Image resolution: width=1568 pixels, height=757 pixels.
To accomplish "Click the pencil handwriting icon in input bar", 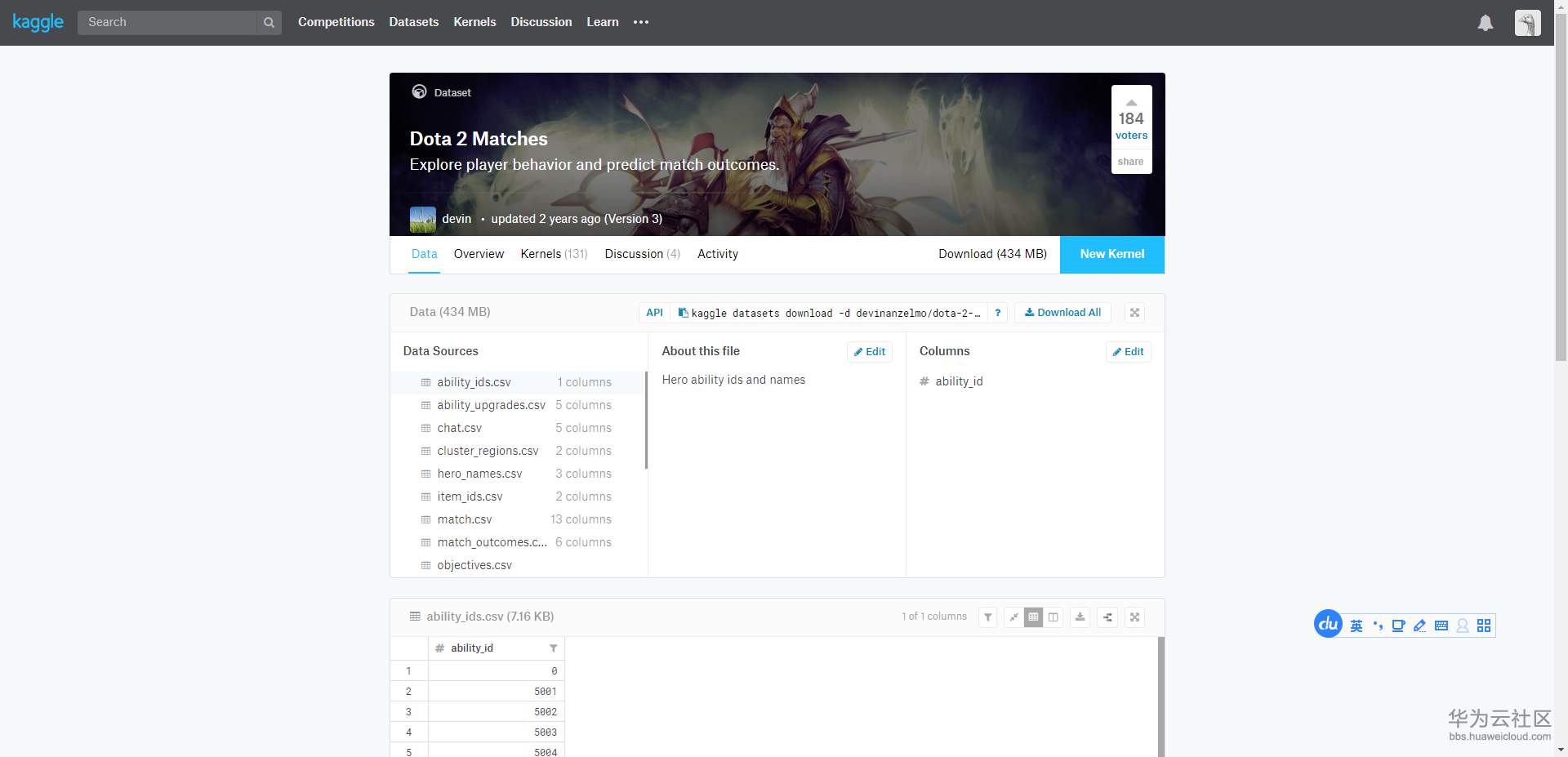I will point(1419,626).
